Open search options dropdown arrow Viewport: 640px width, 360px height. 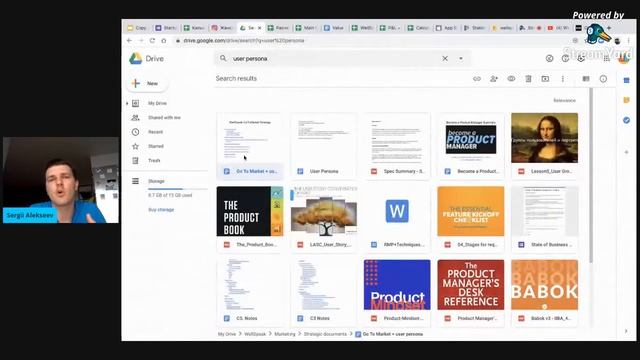tap(461, 58)
